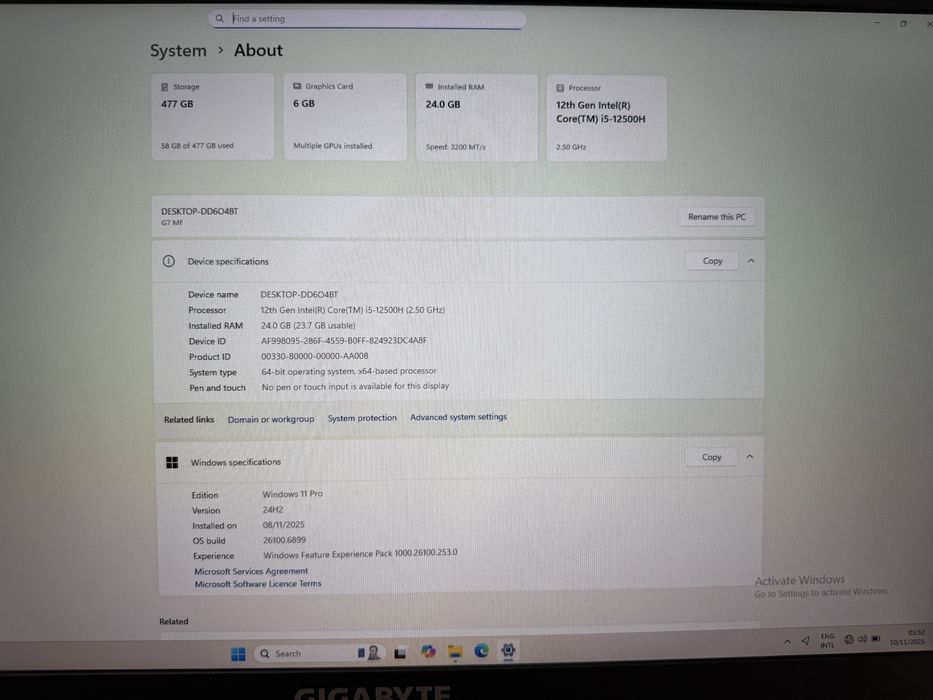Image resolution: width=933 pixels, height=700 pixels.
Task: Copy the Windows specifications
Action: click(x=711, y=457)
